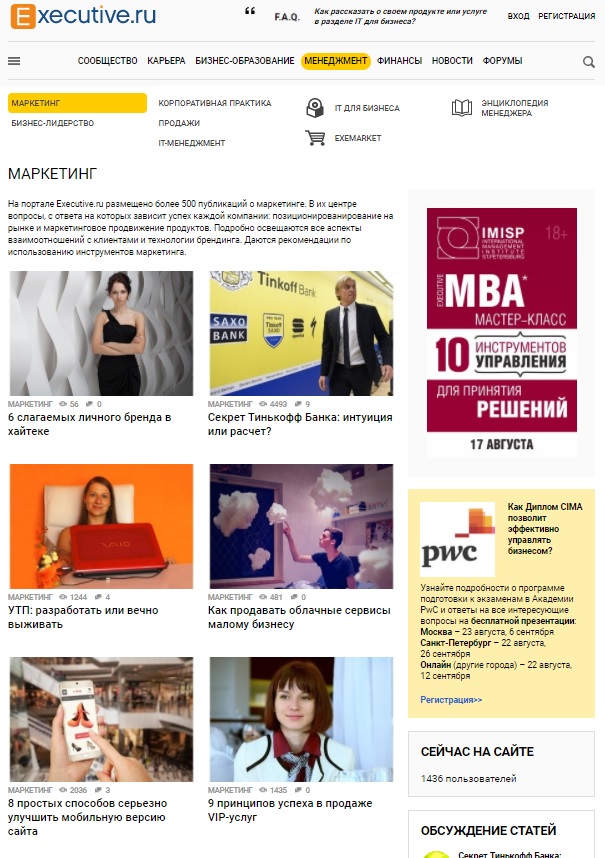Click the Энциклопедия менеджера book icon
The image size is (605, 858).
pyautogui.click(x=462, y=108)
